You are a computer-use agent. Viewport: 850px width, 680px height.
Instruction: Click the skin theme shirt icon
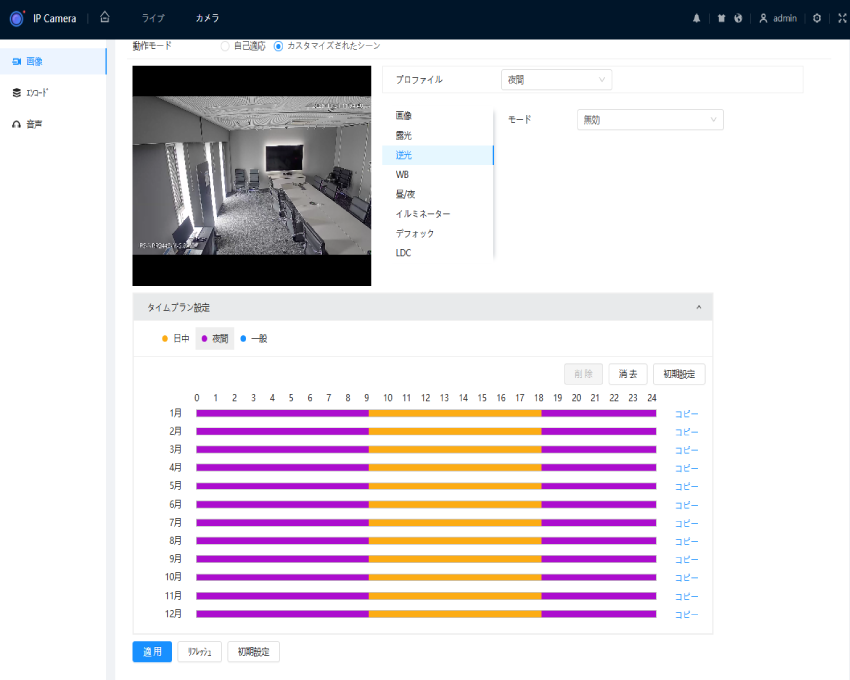click(x=722, y=18)
